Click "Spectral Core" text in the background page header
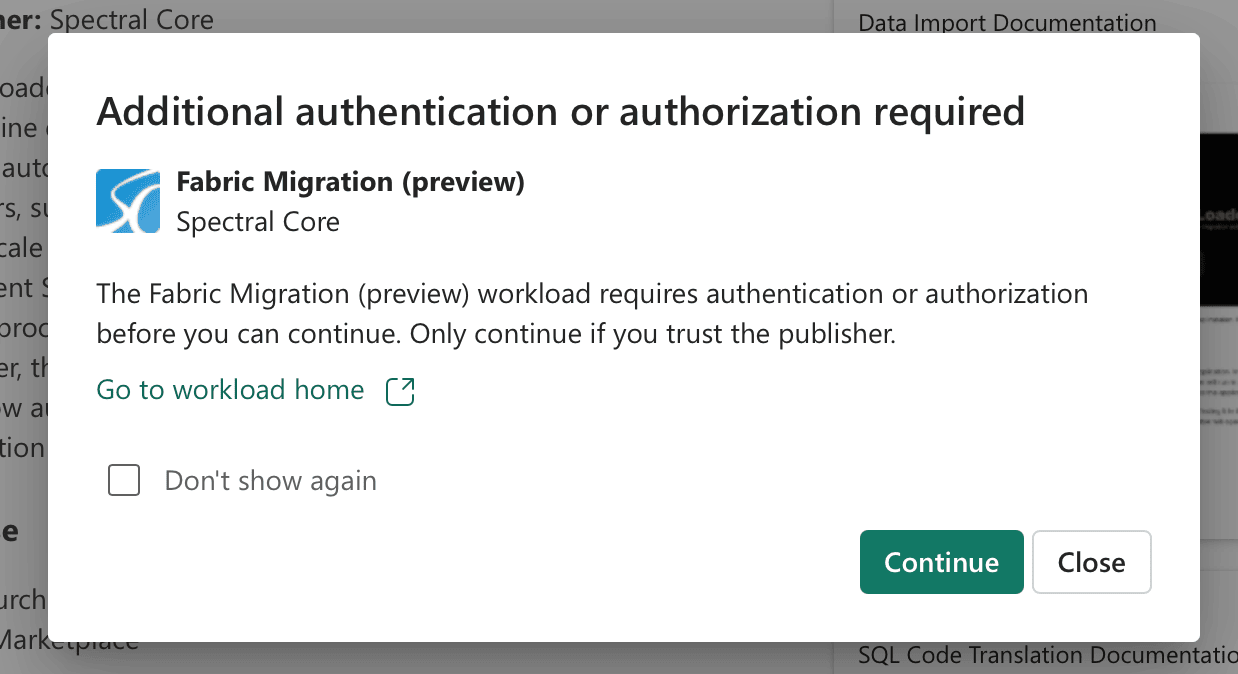 pos(131,18)
